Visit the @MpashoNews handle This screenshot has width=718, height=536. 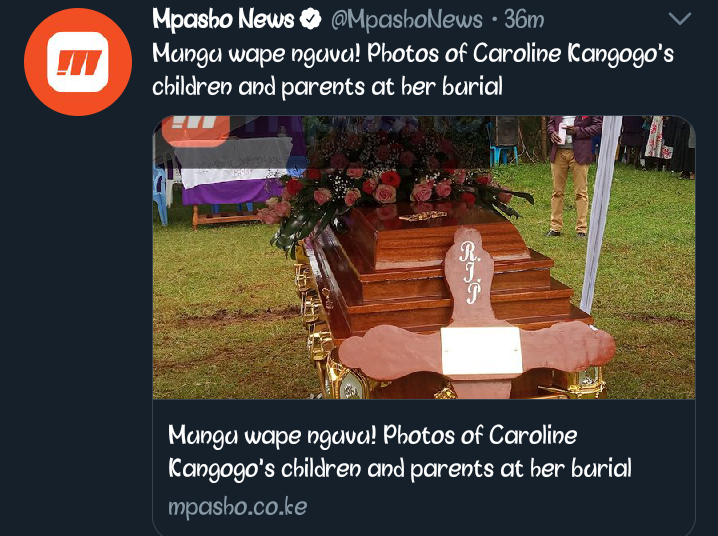(x=406, y=20)
